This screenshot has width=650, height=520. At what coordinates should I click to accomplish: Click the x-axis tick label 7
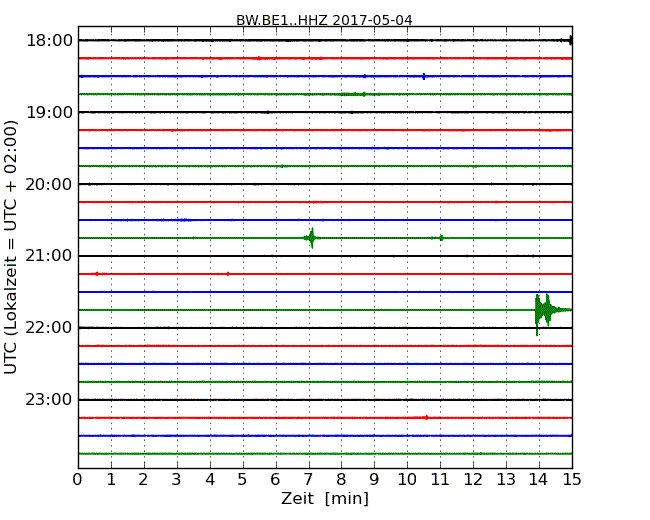click(308, 479)
